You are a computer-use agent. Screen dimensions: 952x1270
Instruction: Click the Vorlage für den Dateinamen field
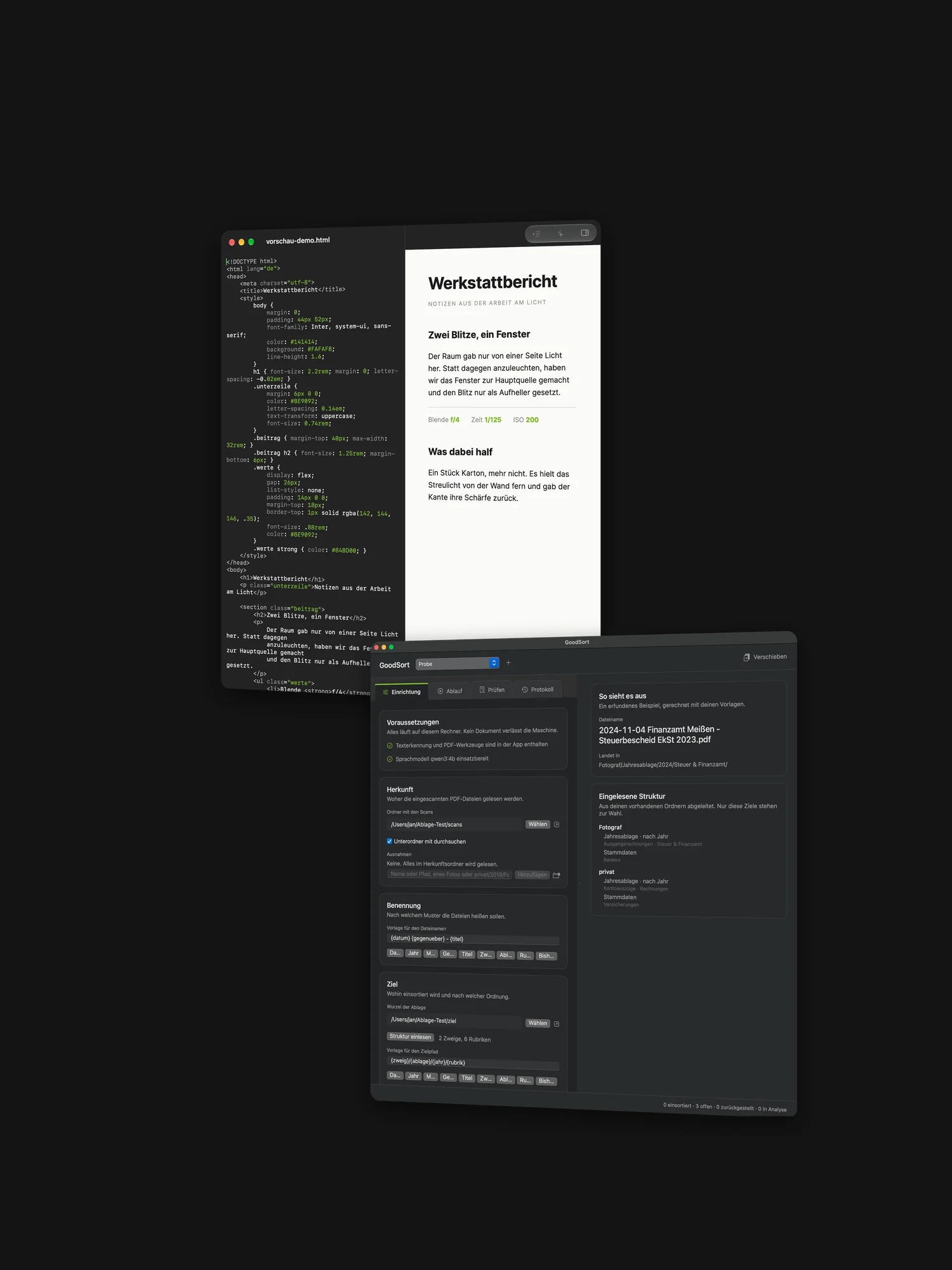pos(473,939)
